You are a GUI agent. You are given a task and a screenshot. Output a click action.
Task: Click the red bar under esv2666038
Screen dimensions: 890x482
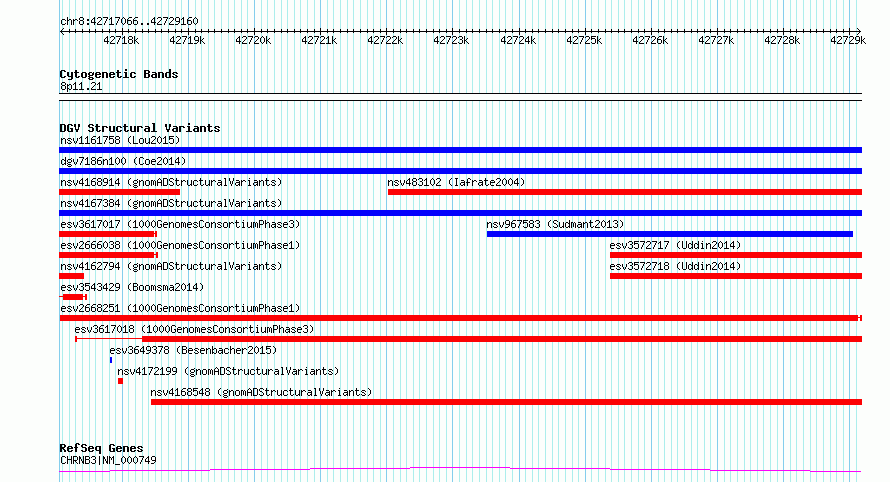pyautogui.click(x=108, y=255)
